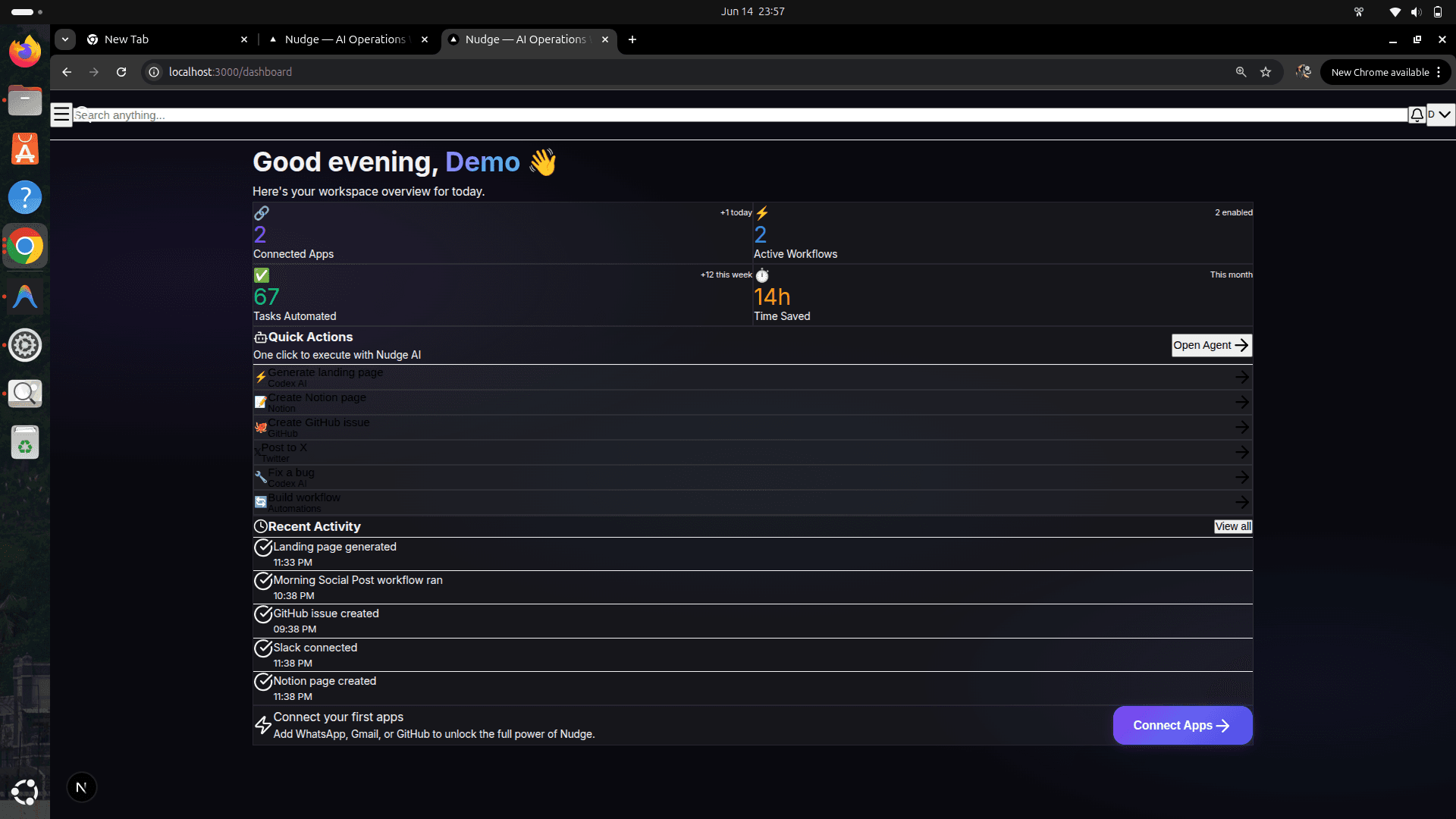The image size is (1456, 819).
Task: Click Recent Activity clock icon
Action: pyautogui.click(x=260, y=526)
